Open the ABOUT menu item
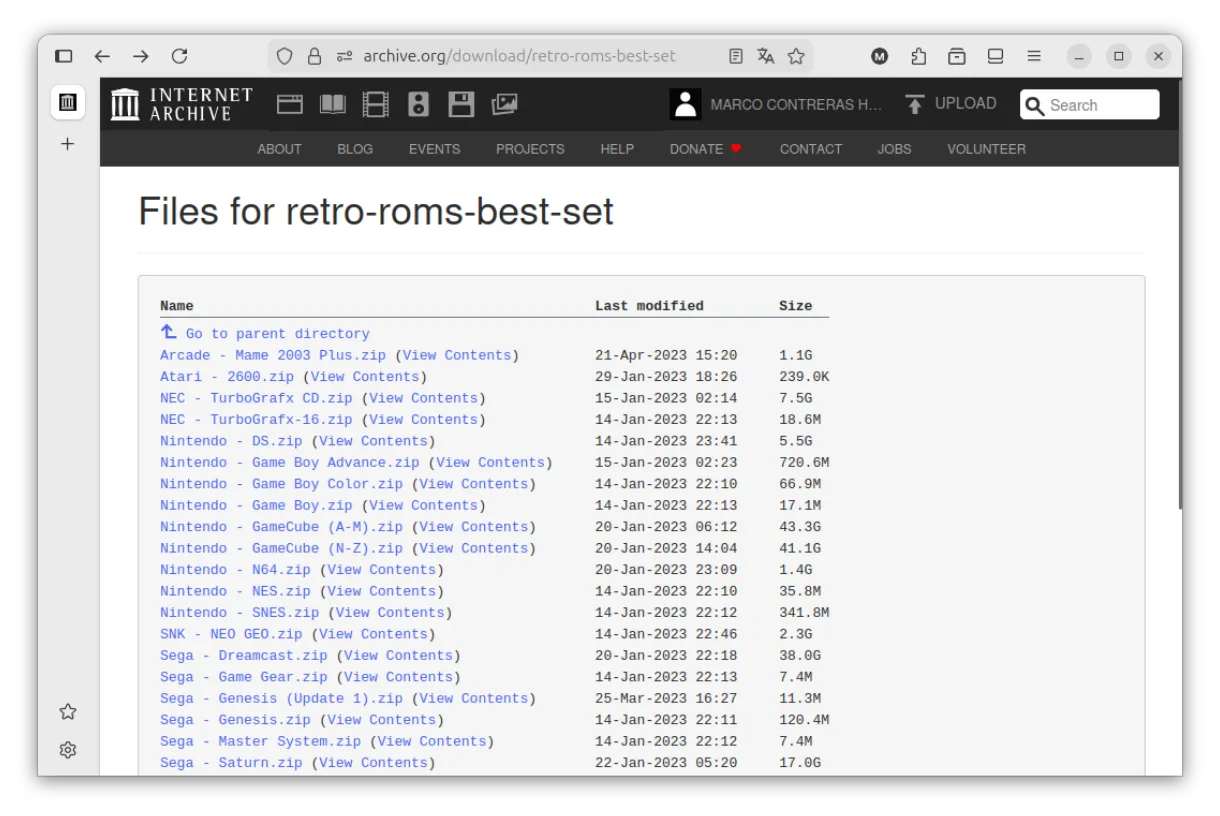1220x816 pixels. 279,149
